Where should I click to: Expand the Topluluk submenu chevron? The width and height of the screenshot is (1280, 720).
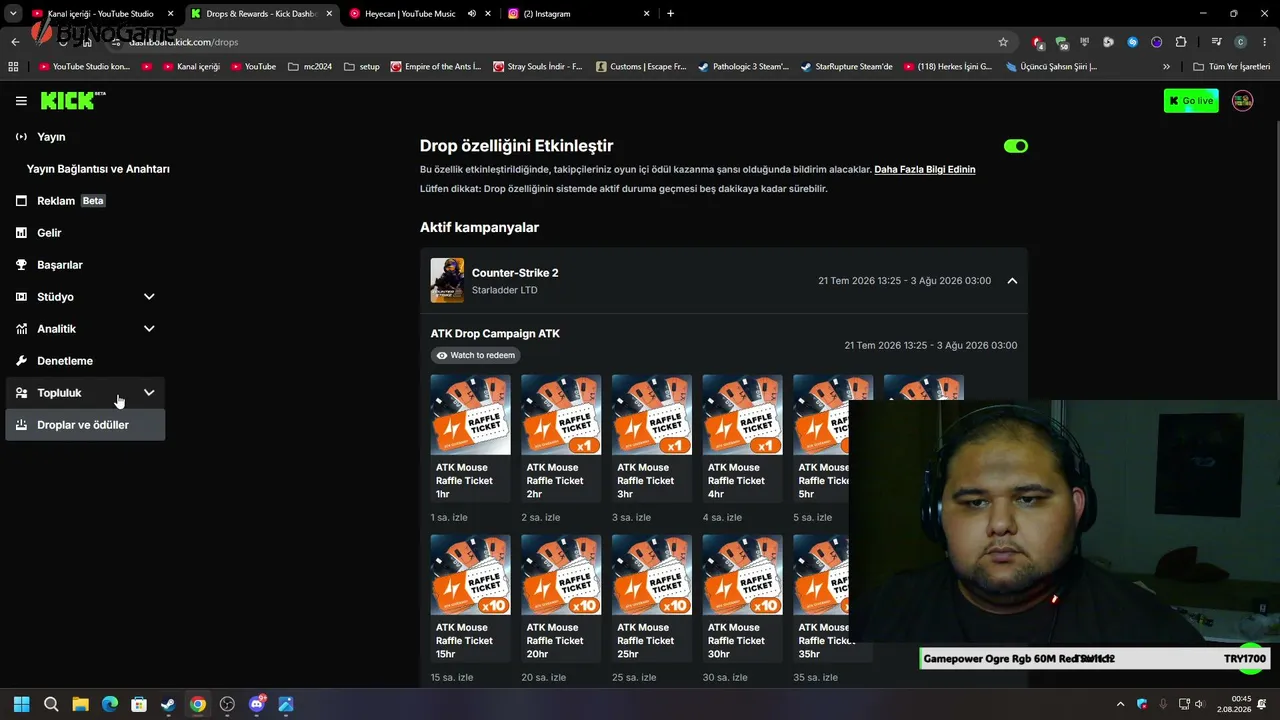pyautogui.click(x=149, y=393)
